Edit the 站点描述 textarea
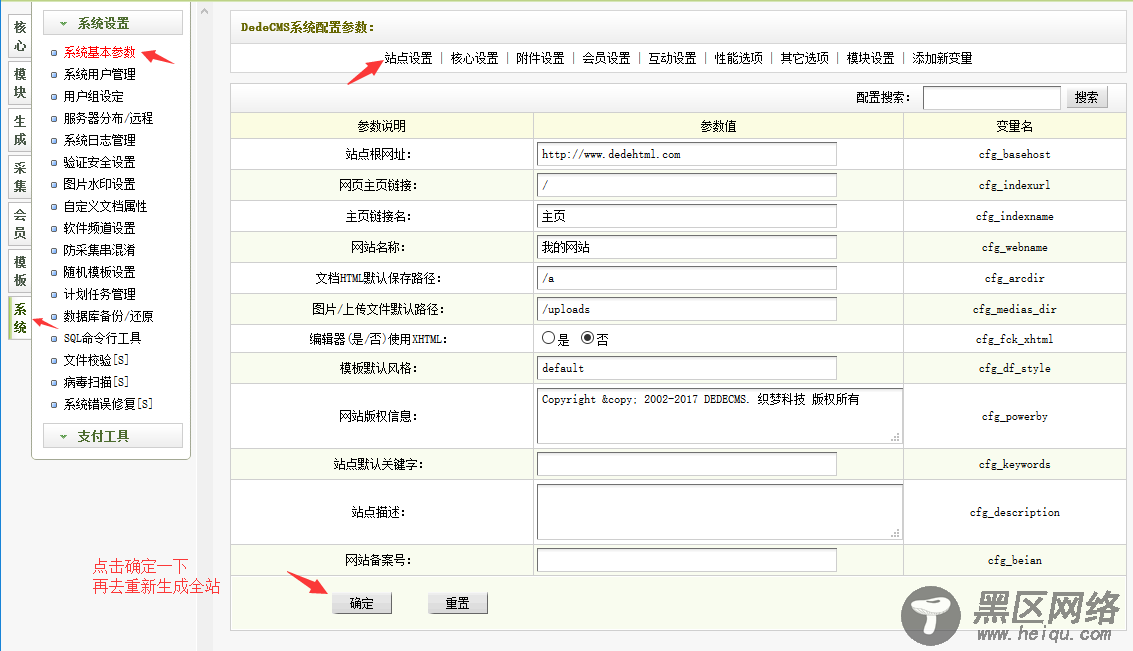 [x=720, y=512]
